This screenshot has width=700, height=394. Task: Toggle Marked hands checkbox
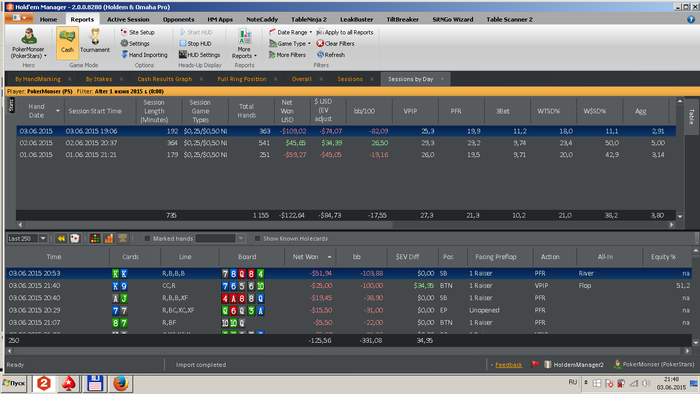tap(147, 238)
